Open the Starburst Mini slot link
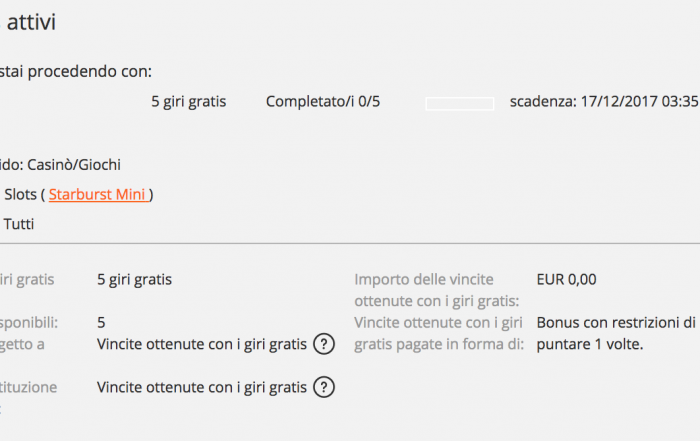 (99, 195)
